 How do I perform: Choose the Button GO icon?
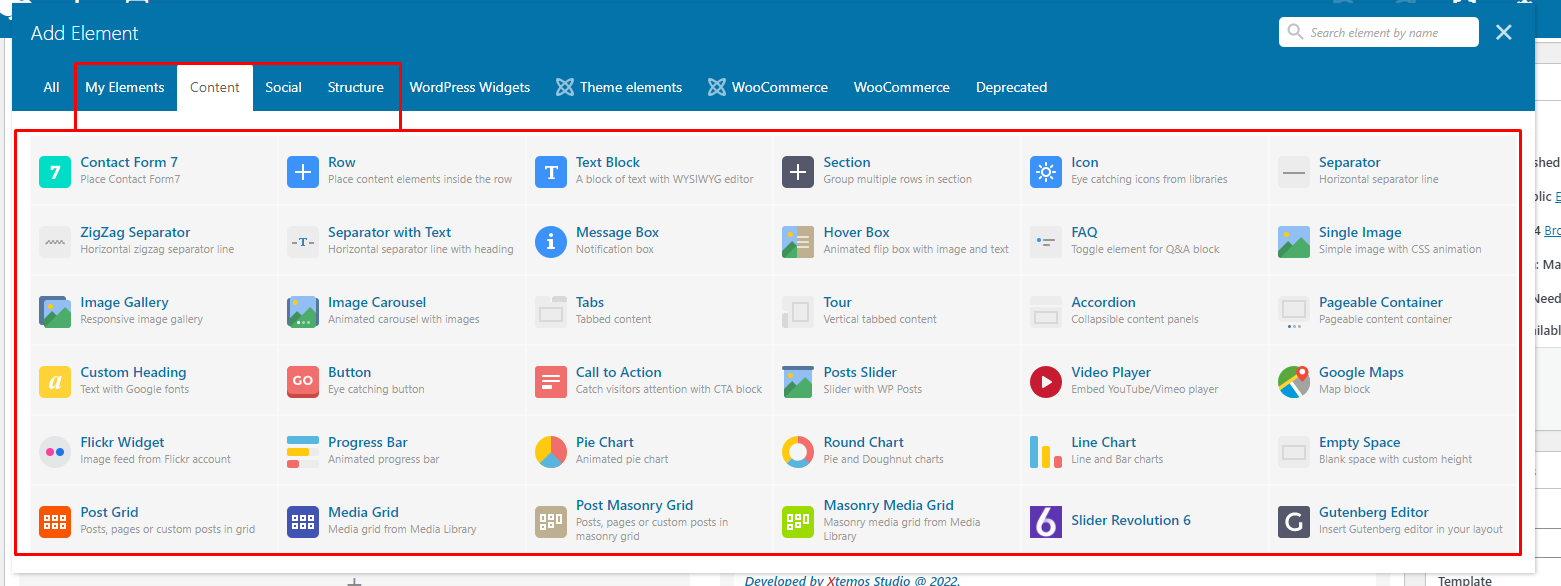pyautogui.click(x=303, y=382)
